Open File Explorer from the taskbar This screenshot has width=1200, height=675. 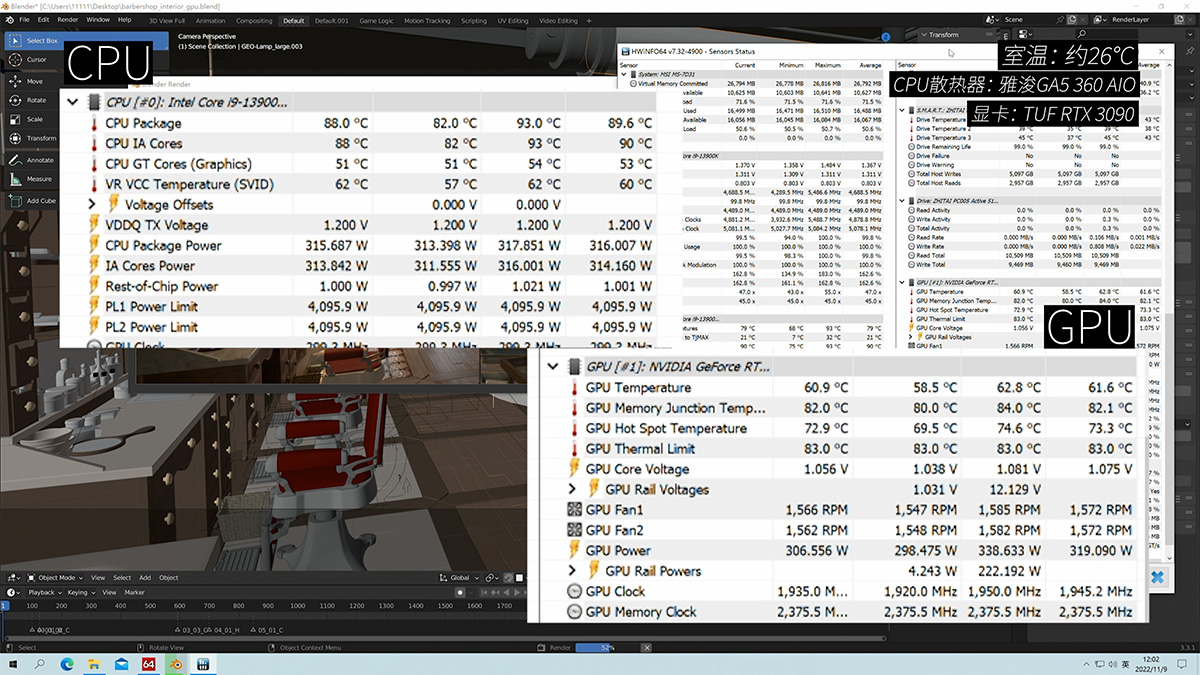coord(95,663)
